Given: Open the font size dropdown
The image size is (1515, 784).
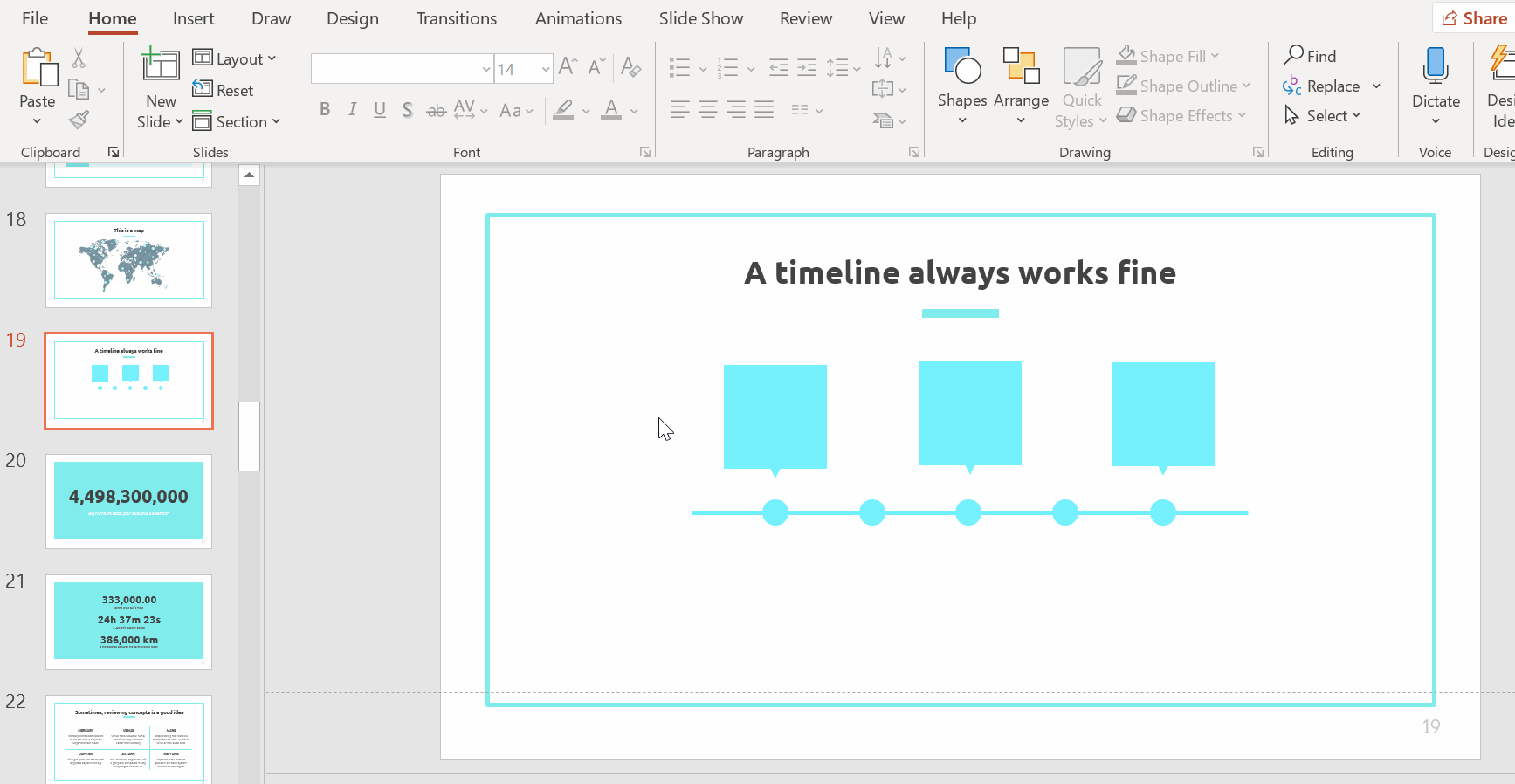Looking at the screenshot, I should (546, 69).
